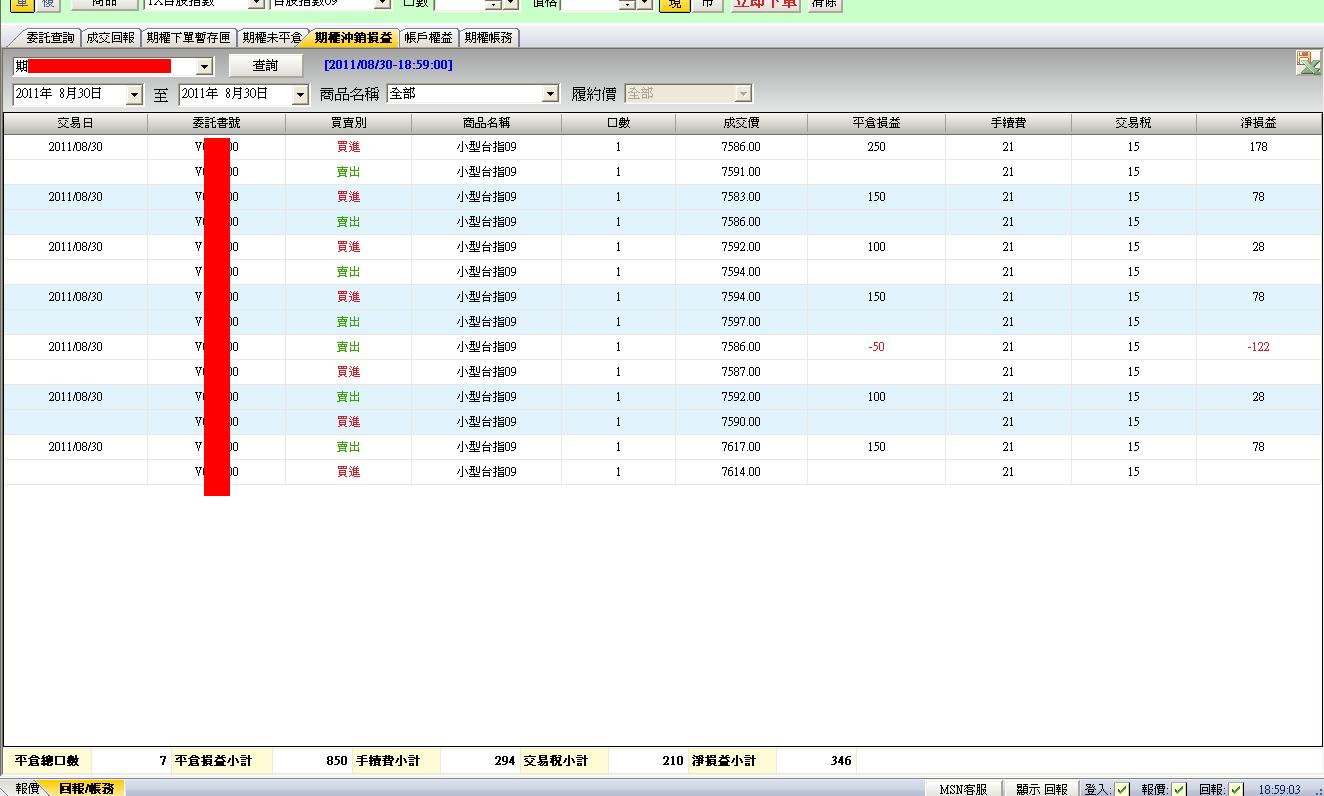The width and height of the screenshot is (1324, 796).
Task: Click the red -122 net loss value
Action: (x=1258, y=347)
